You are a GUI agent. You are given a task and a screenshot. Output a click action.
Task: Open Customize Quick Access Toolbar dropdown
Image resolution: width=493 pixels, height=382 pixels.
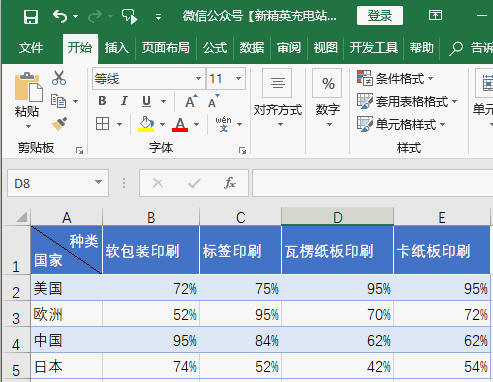click(x=159, y=17)
